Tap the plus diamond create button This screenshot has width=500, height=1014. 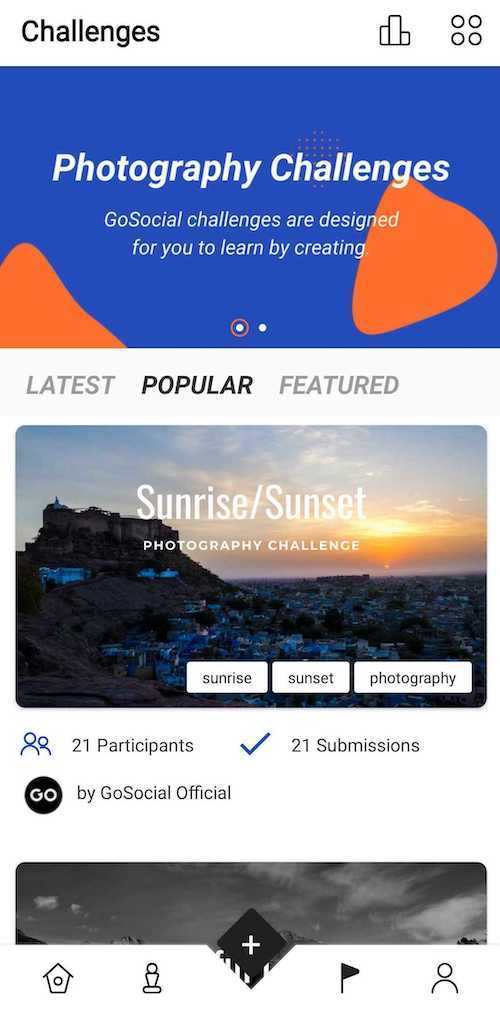coord(250,947)
